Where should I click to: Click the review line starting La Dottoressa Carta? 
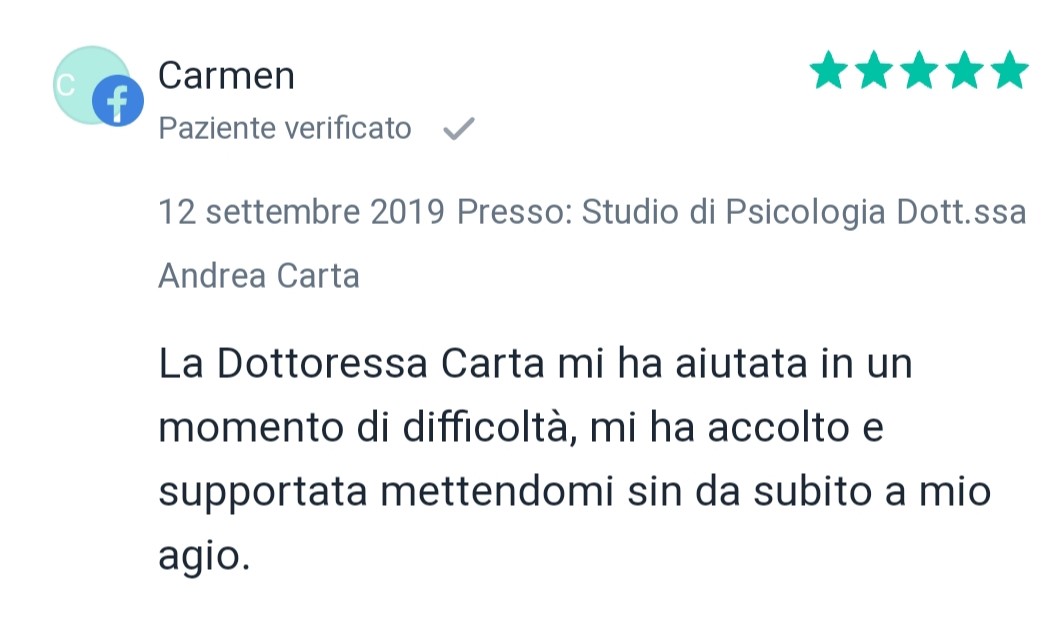tap(535, 363)
